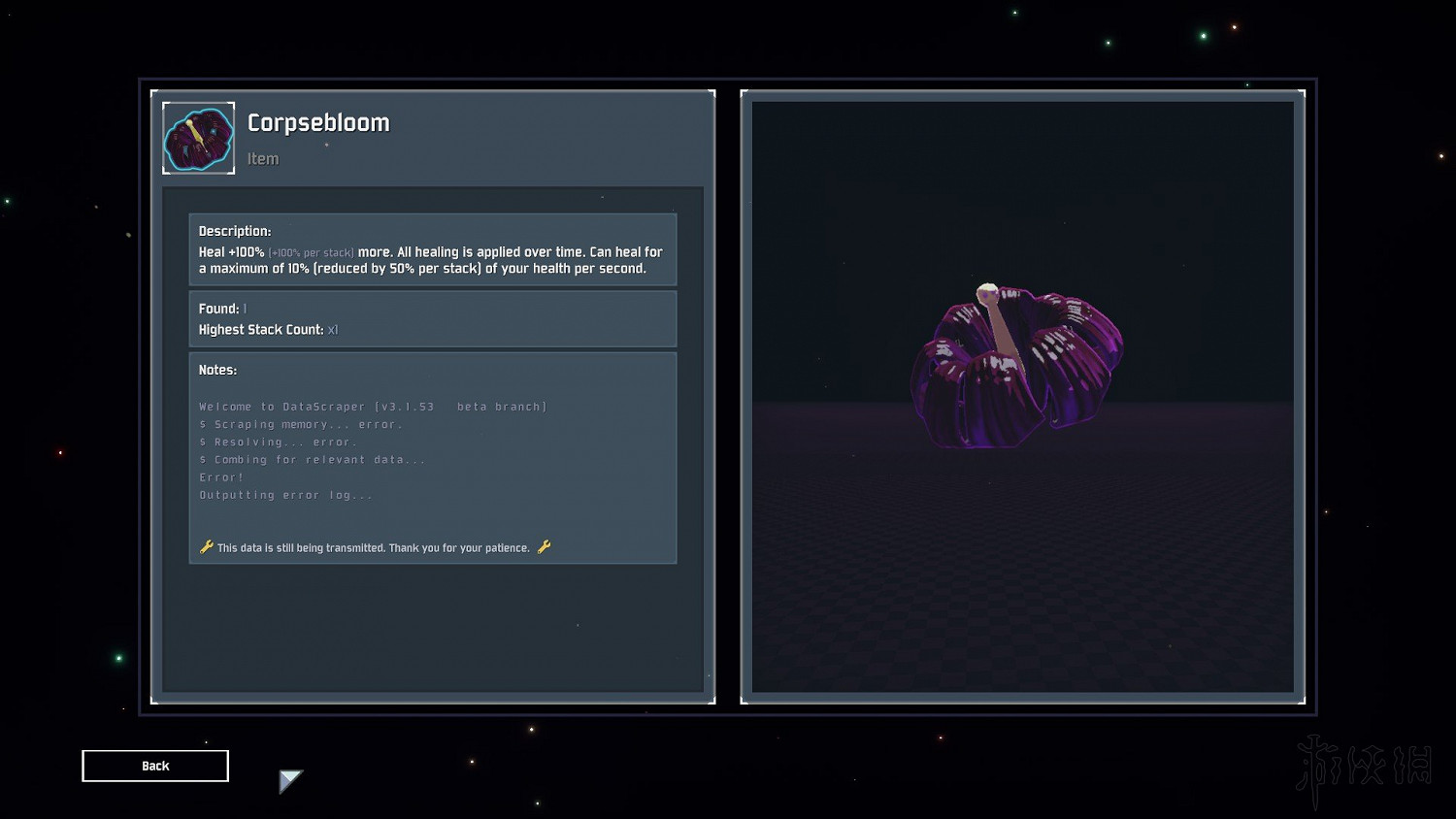Click the "data is still being transmitted" message

373,548
